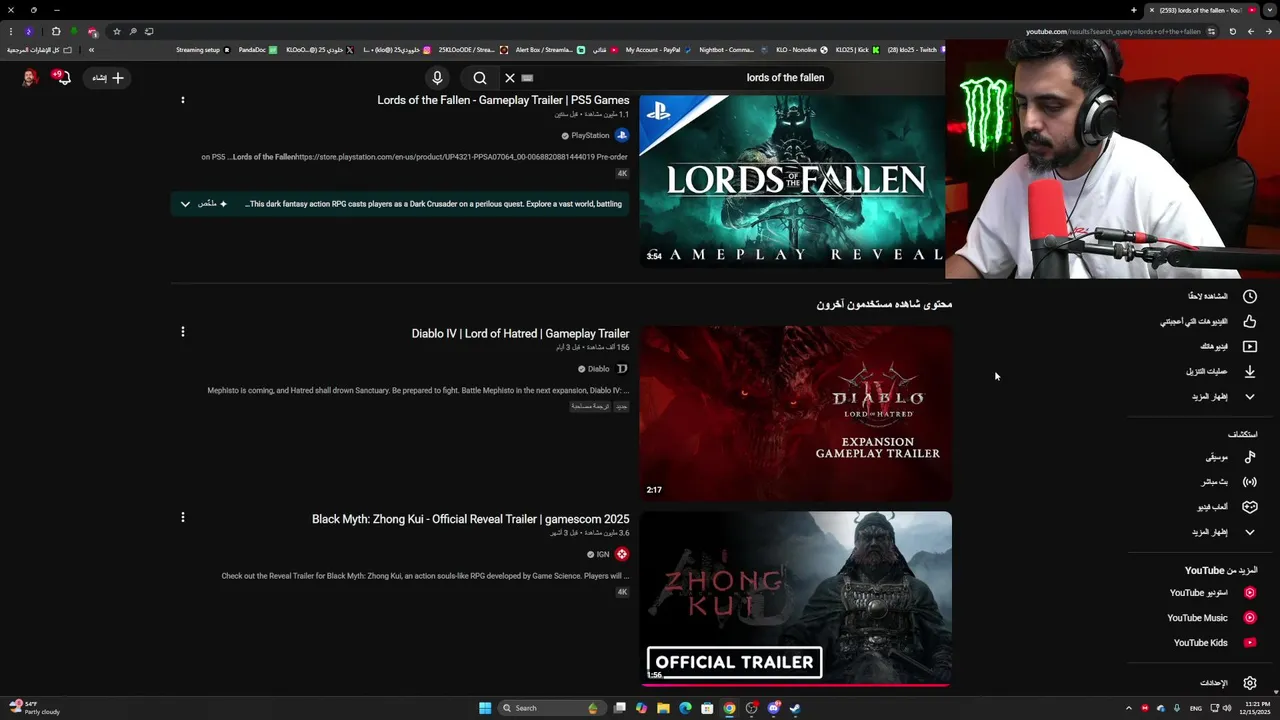1280x720 pixels.
Task: Open YouTube Music in sidebar
Action: tap(1211, 618)
